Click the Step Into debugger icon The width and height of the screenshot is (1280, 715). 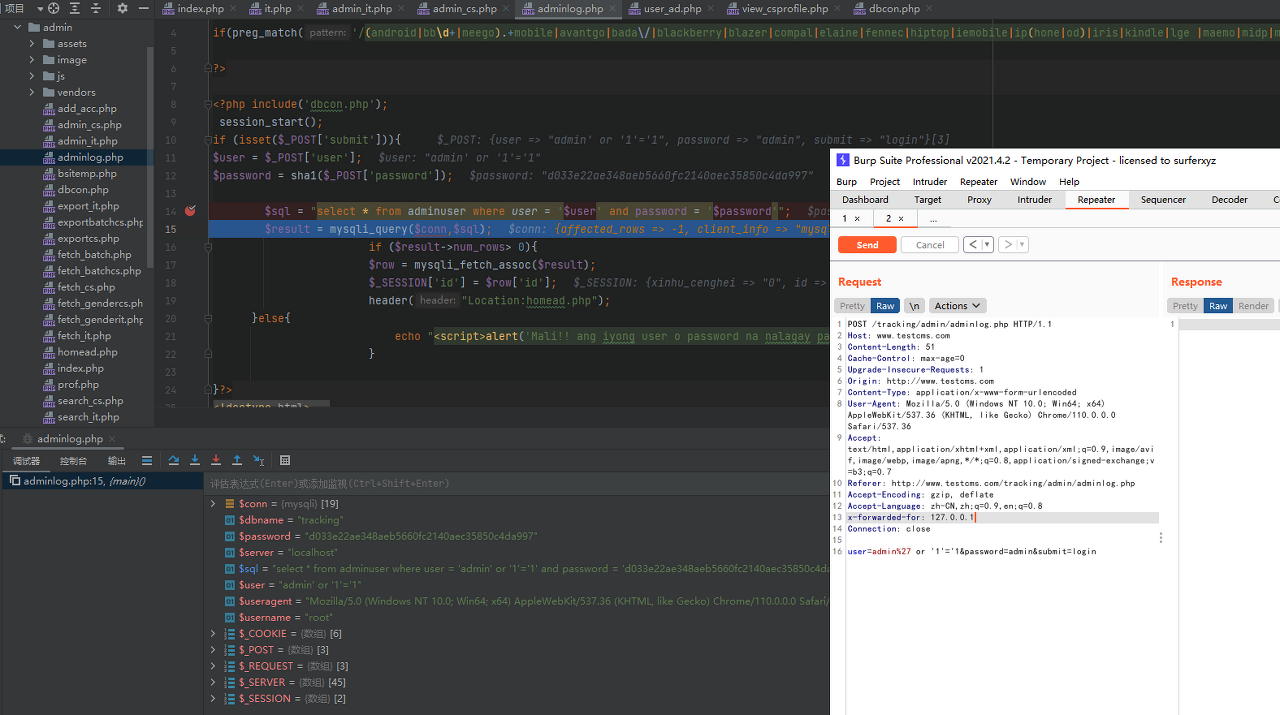pos(195,460)
